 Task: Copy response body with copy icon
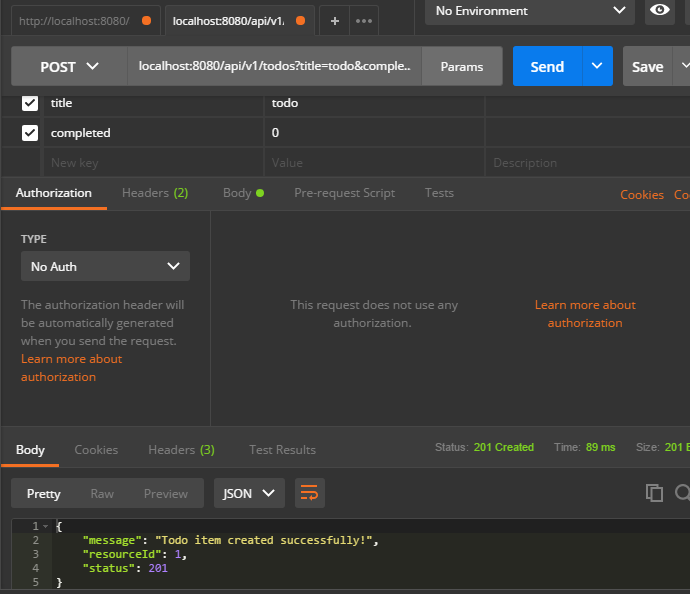pyautogui.click(x=654, y=493)
